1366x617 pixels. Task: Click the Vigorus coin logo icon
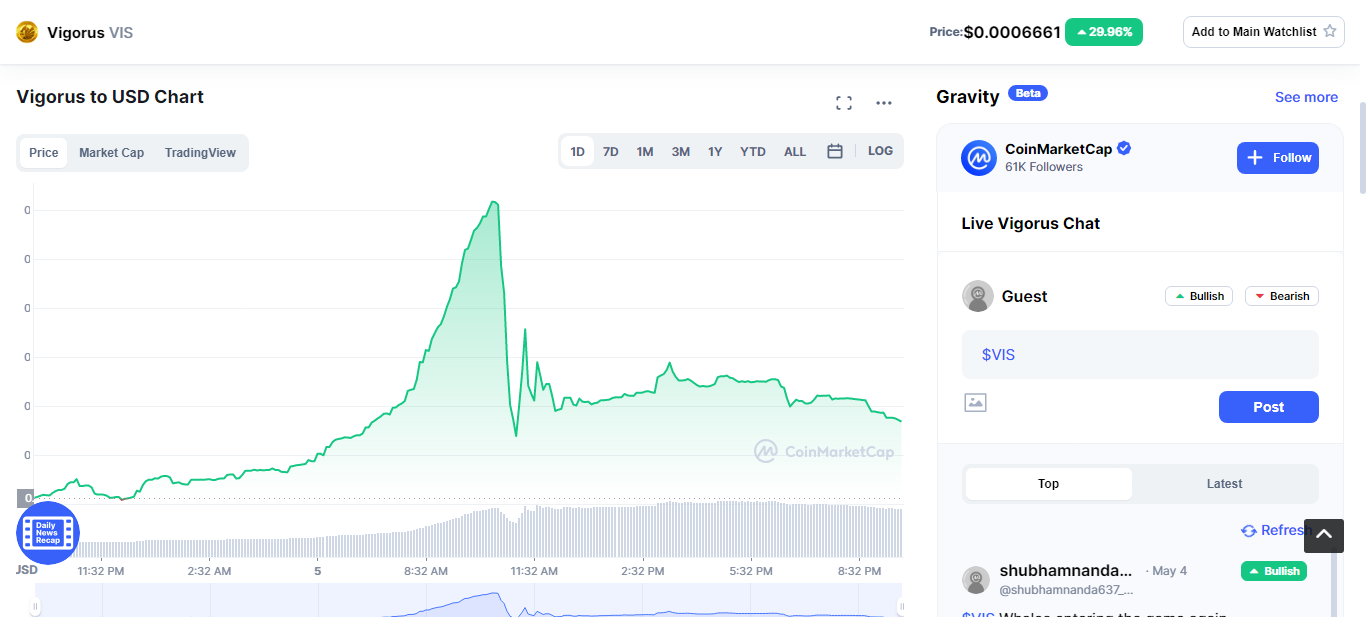[x=27, y=32]
